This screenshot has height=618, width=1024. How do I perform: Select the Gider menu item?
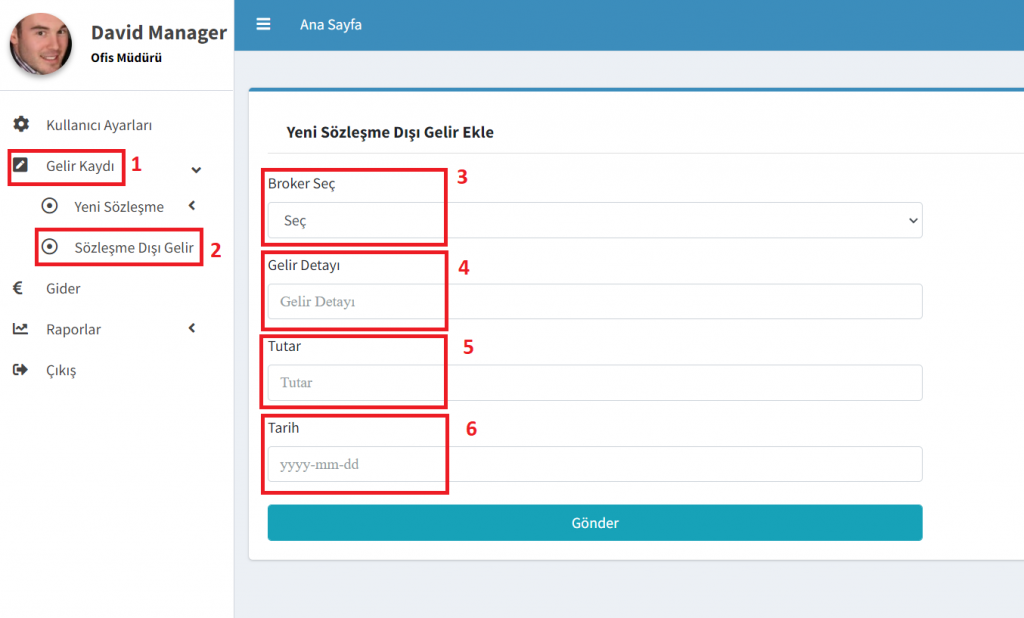click(x=63, y=288)
